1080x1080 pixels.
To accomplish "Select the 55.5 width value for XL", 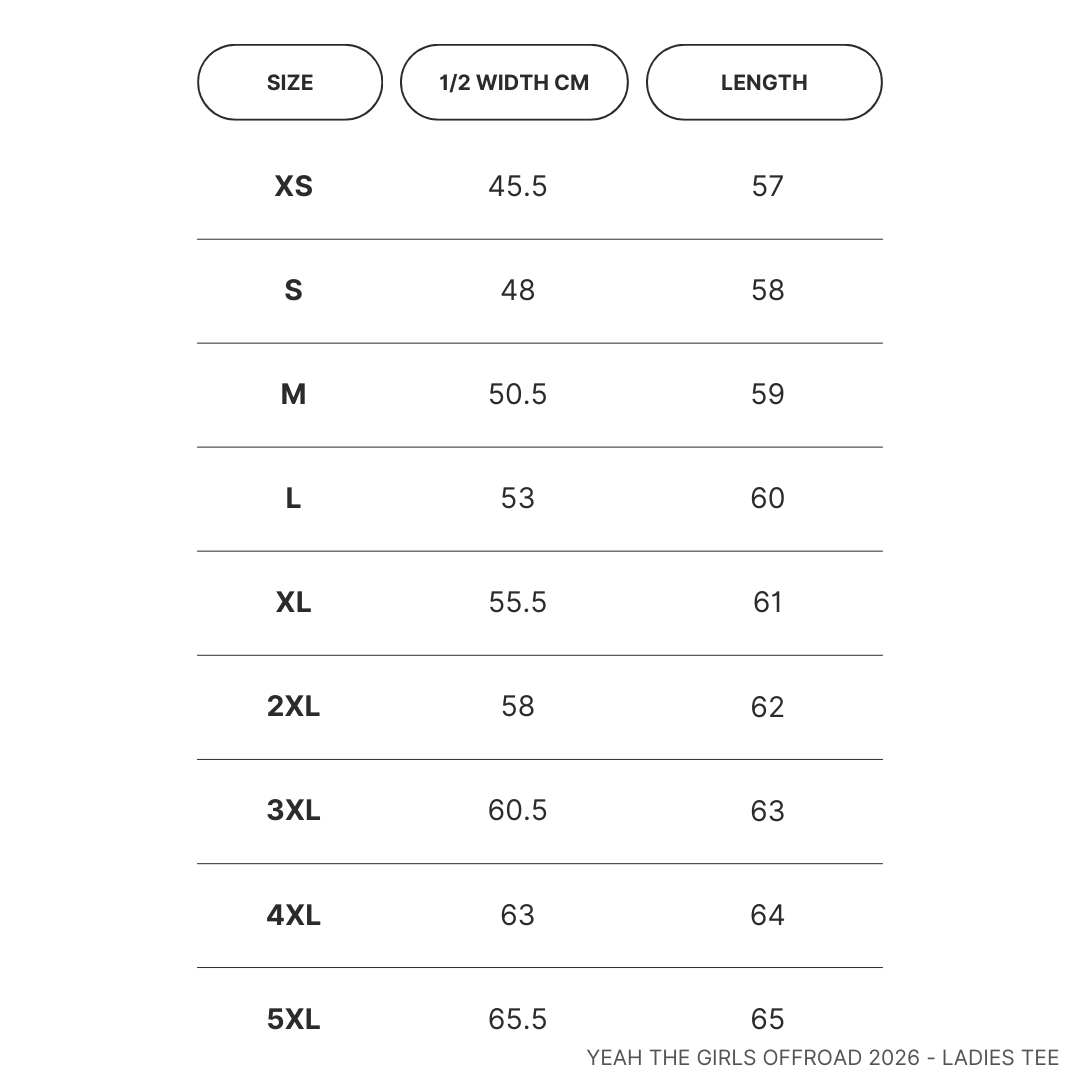I will tap(518, 602).
